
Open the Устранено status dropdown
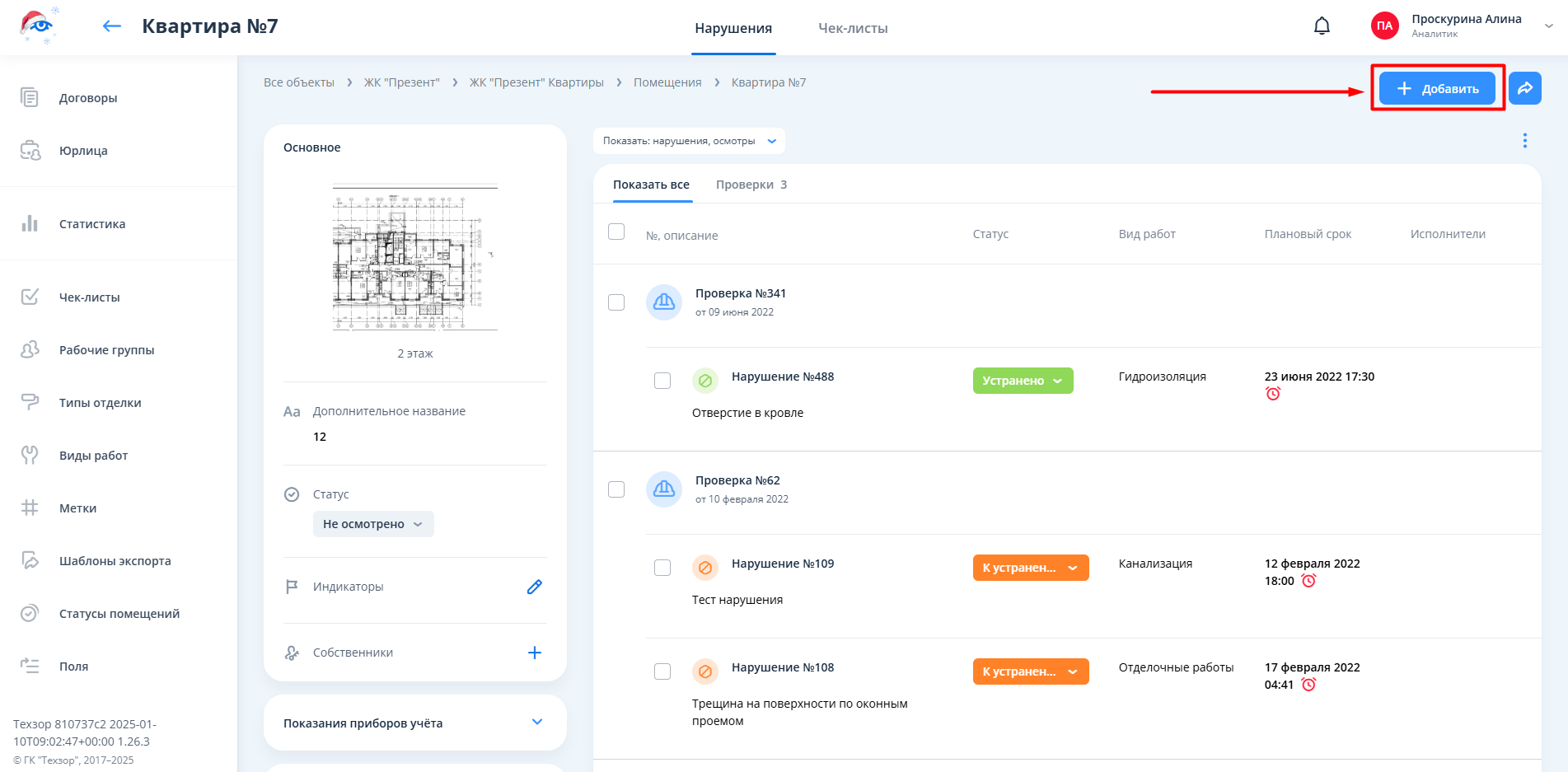[1023, 381]
